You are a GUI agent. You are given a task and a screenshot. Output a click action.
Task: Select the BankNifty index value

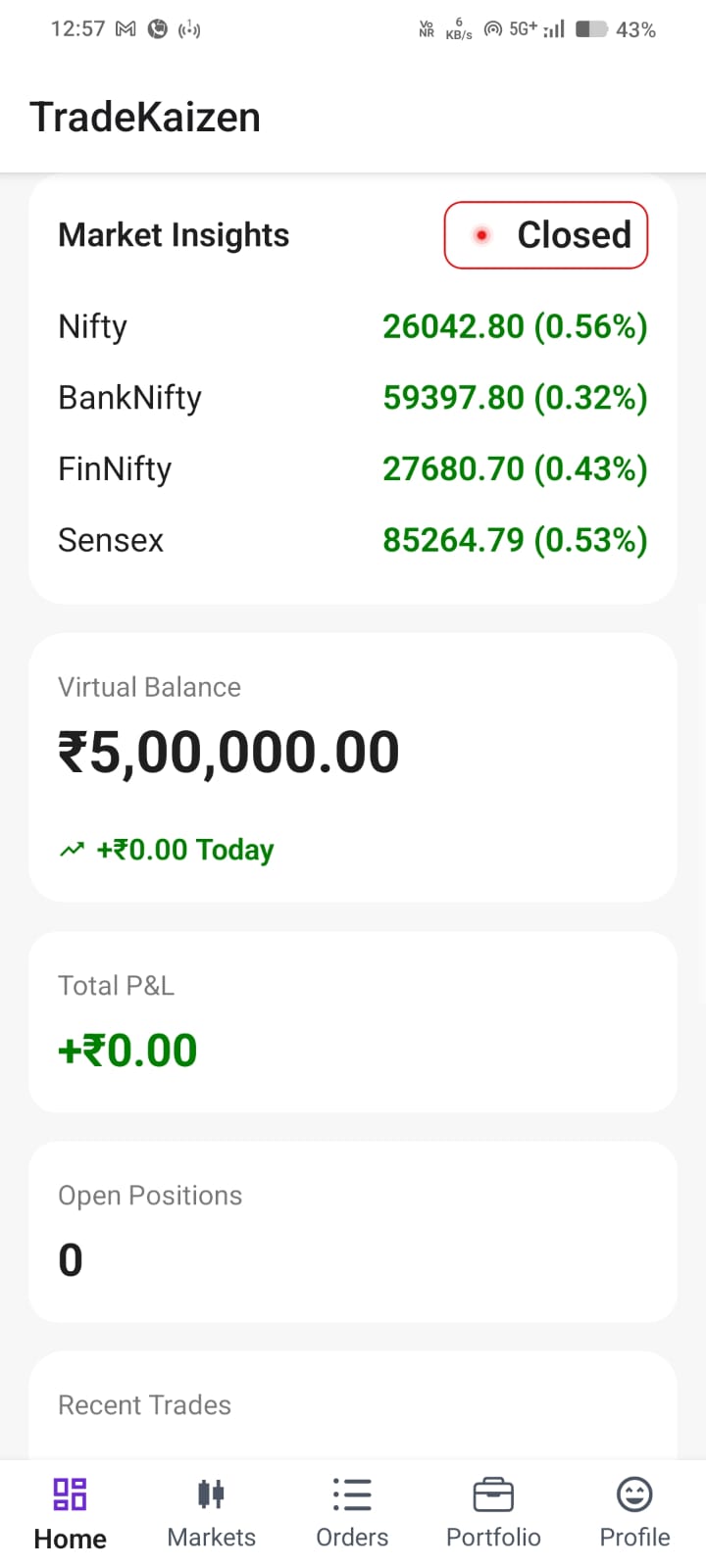click(x=515, y=398)
